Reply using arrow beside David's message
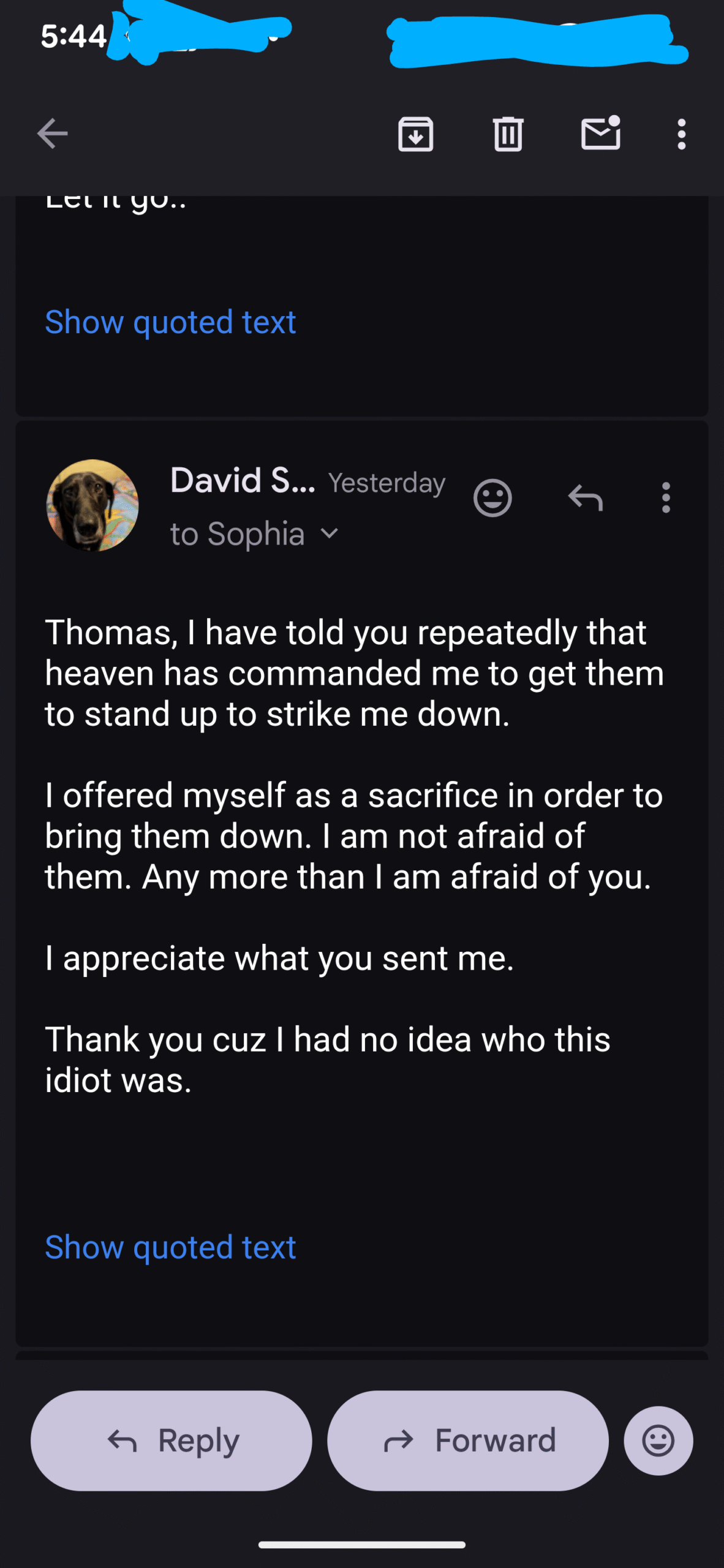 click(586, 498)
